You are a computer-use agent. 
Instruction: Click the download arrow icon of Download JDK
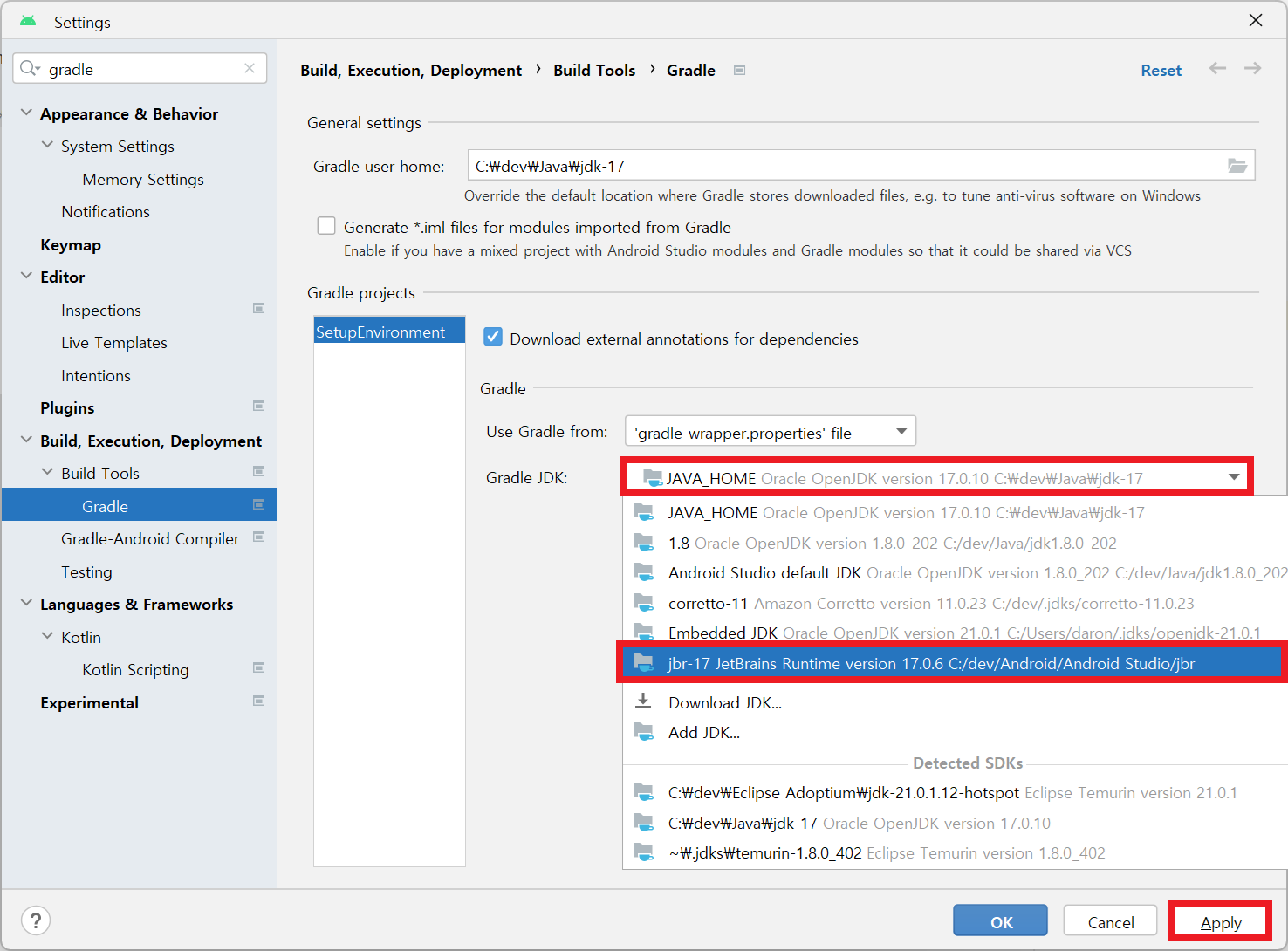tap(643, 701)
